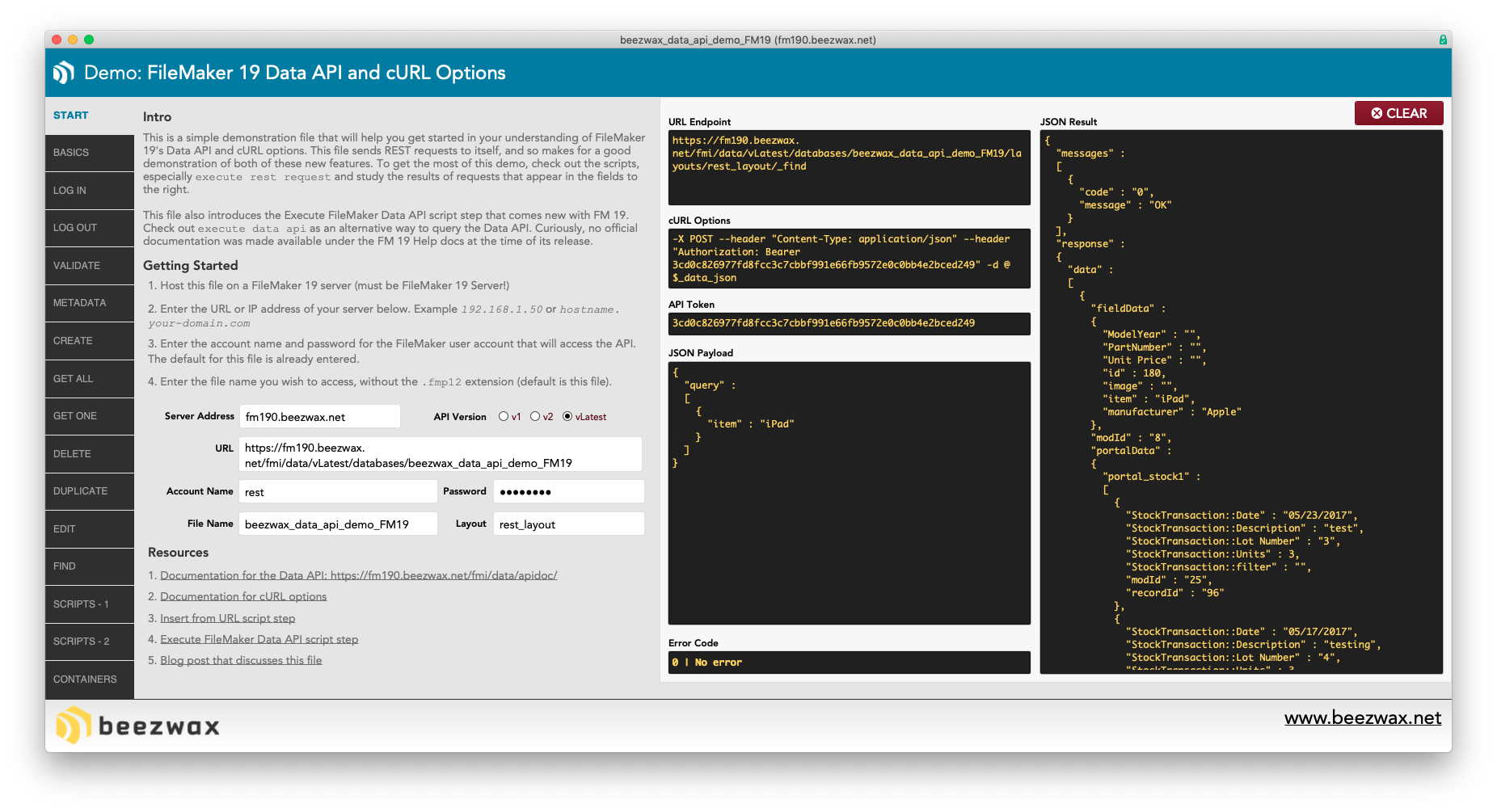The image size is (1497, 812).
Task: Go to the GET ALL sidebar item
Action: 89,379
